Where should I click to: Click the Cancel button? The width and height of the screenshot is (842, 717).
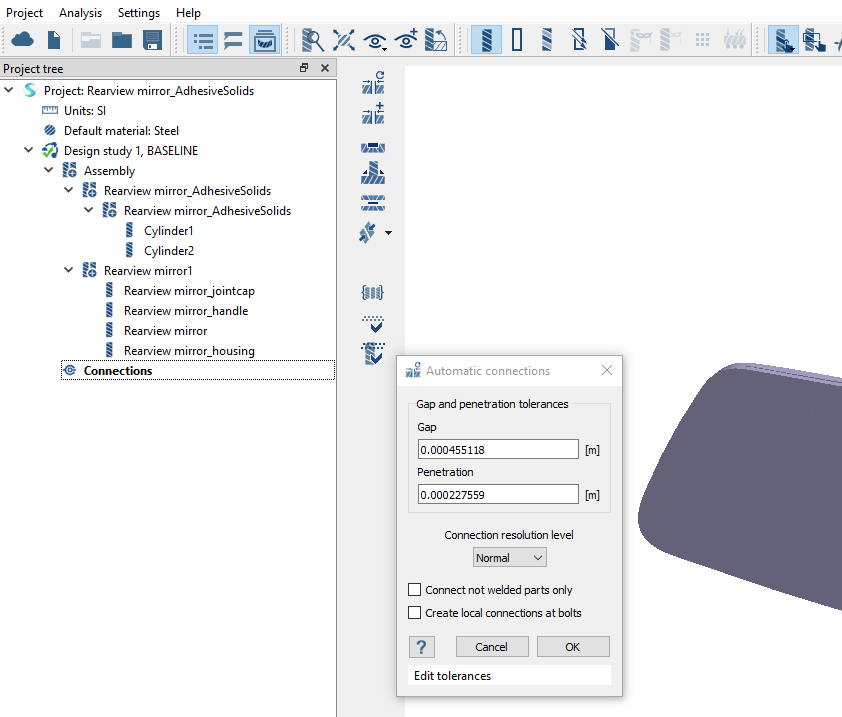(491, 647)
